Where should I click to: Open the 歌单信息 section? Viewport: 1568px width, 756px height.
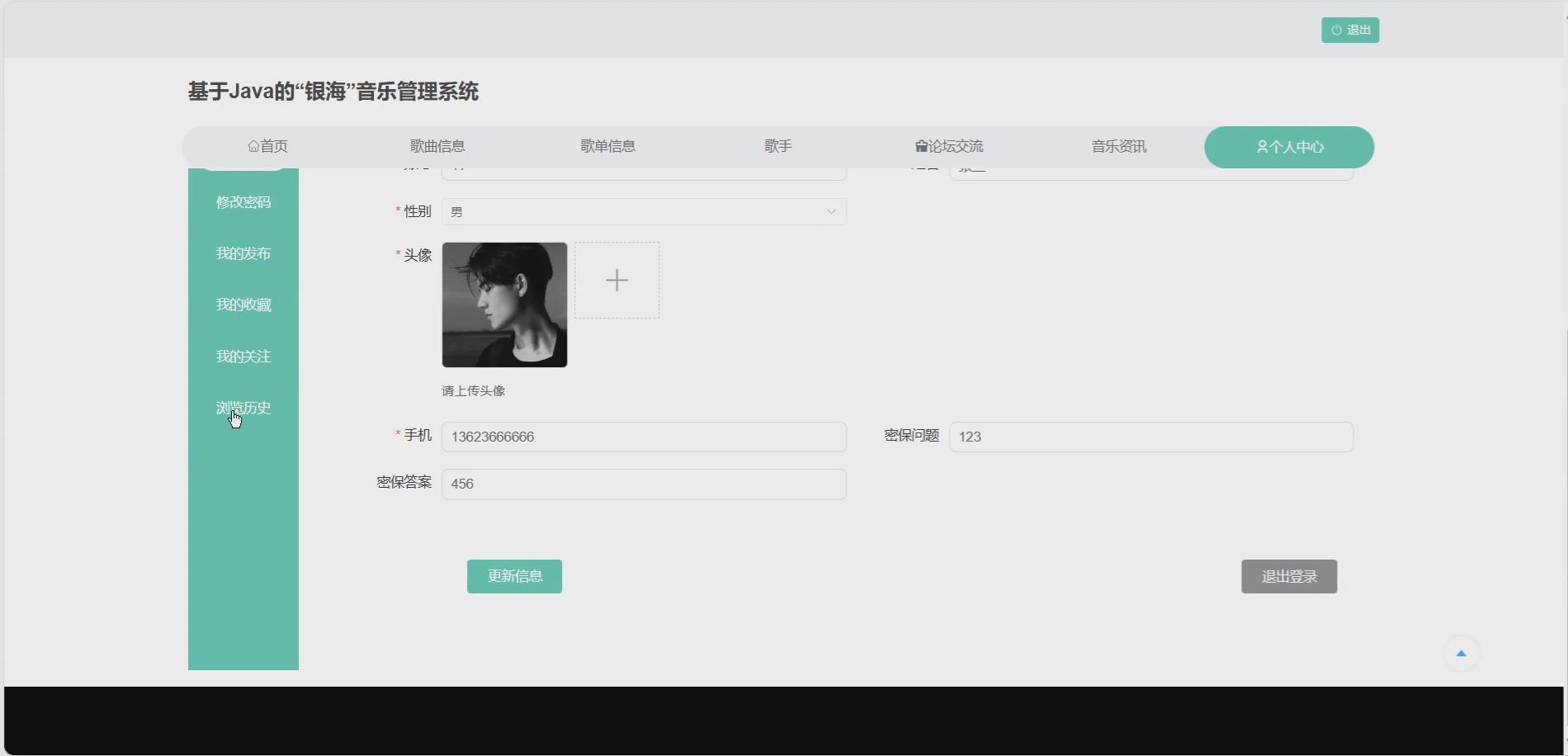(608, 145)
